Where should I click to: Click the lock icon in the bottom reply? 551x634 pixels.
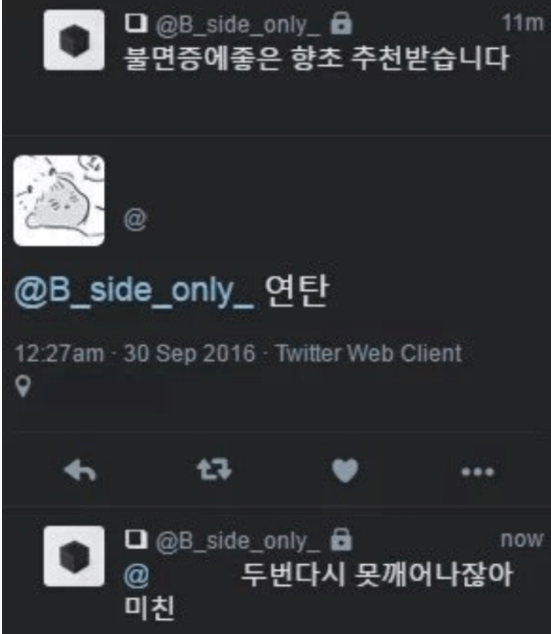[341, 539]
